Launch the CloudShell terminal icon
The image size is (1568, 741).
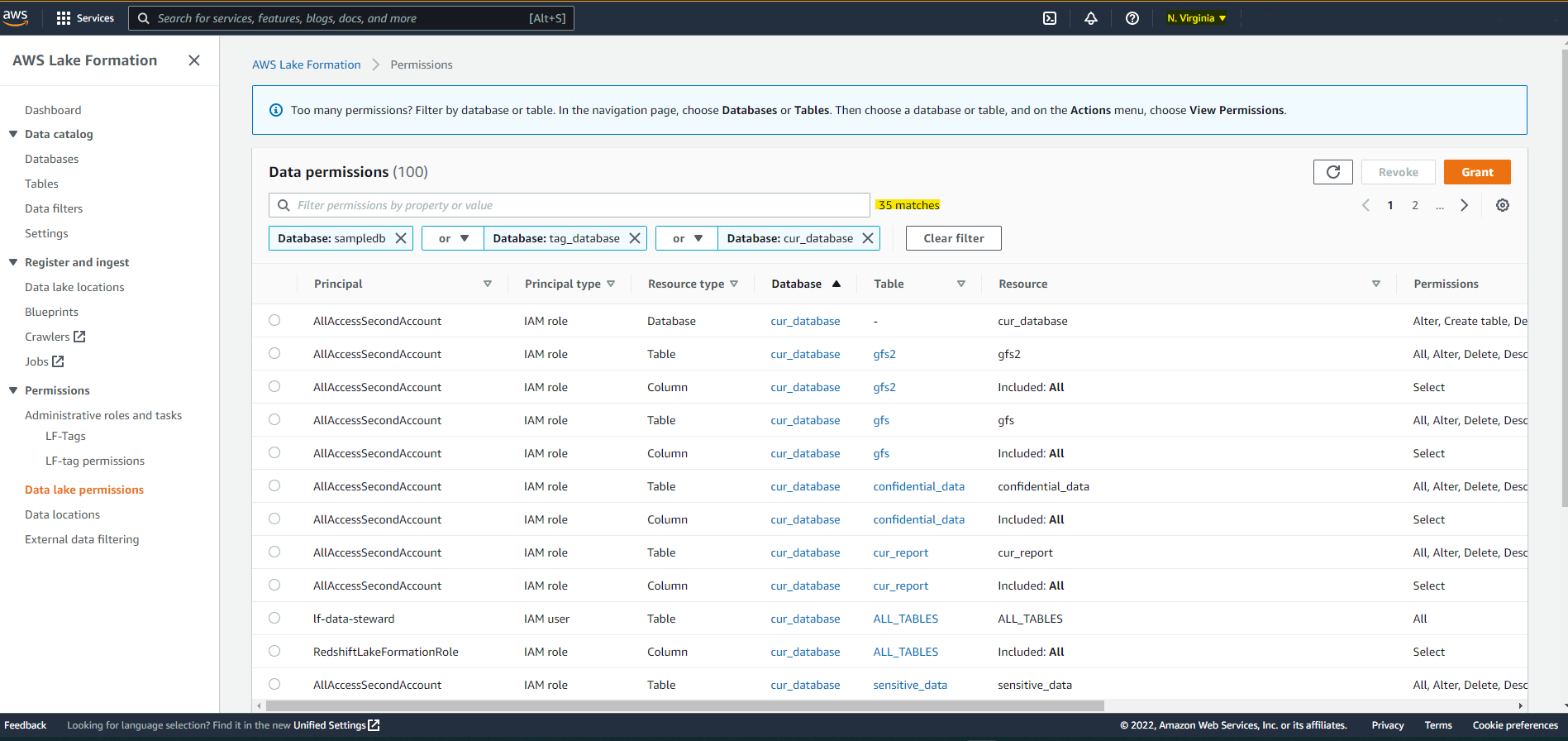tap(1050, 18)
